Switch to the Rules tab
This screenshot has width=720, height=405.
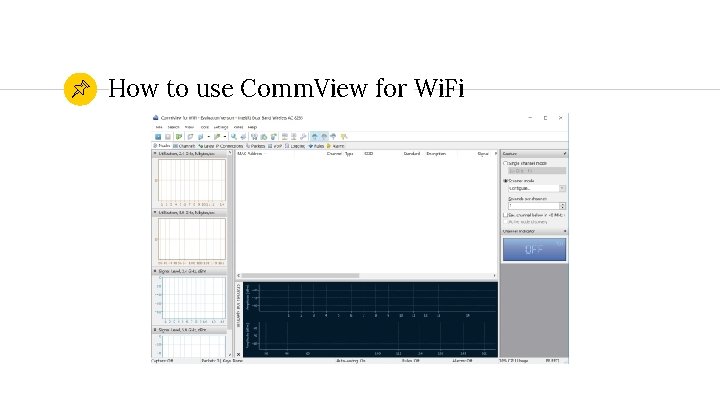pyautogui.click(x=316, y=146)
